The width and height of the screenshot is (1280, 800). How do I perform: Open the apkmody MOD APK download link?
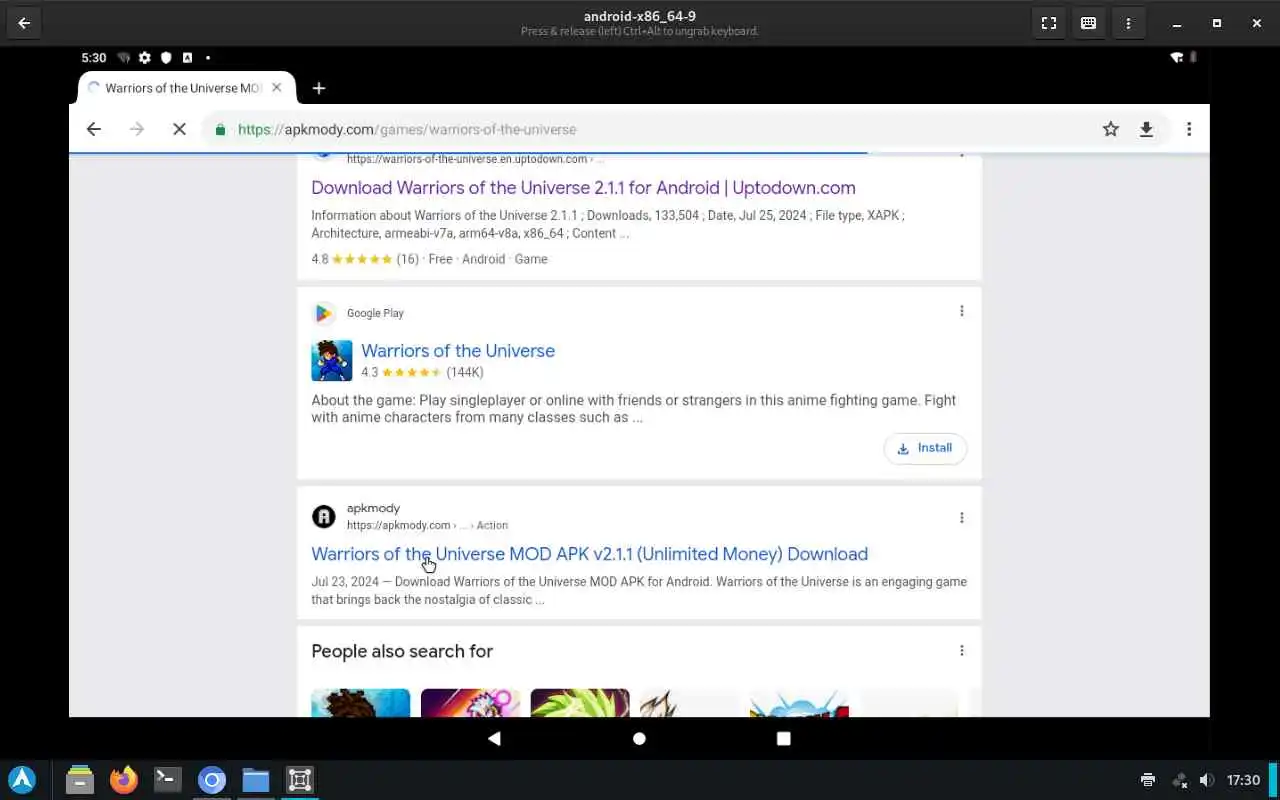pos(589,554)
